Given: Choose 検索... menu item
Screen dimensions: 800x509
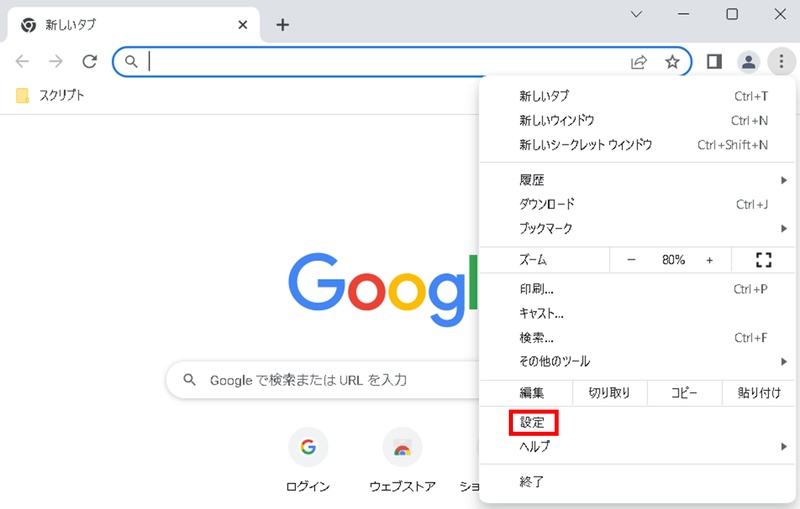Looking at the screenshot, I should (x=637, y=338).
